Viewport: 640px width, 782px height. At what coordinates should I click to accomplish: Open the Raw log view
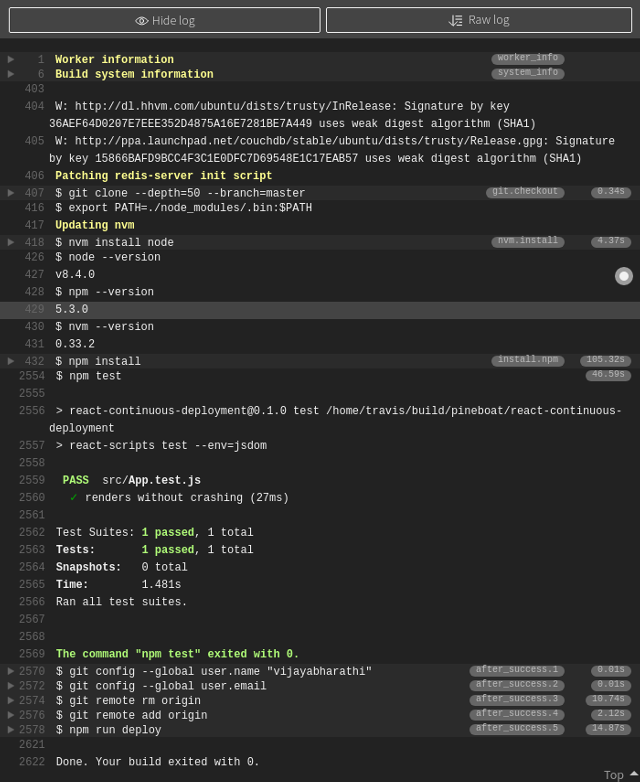(x=478, y=20)
